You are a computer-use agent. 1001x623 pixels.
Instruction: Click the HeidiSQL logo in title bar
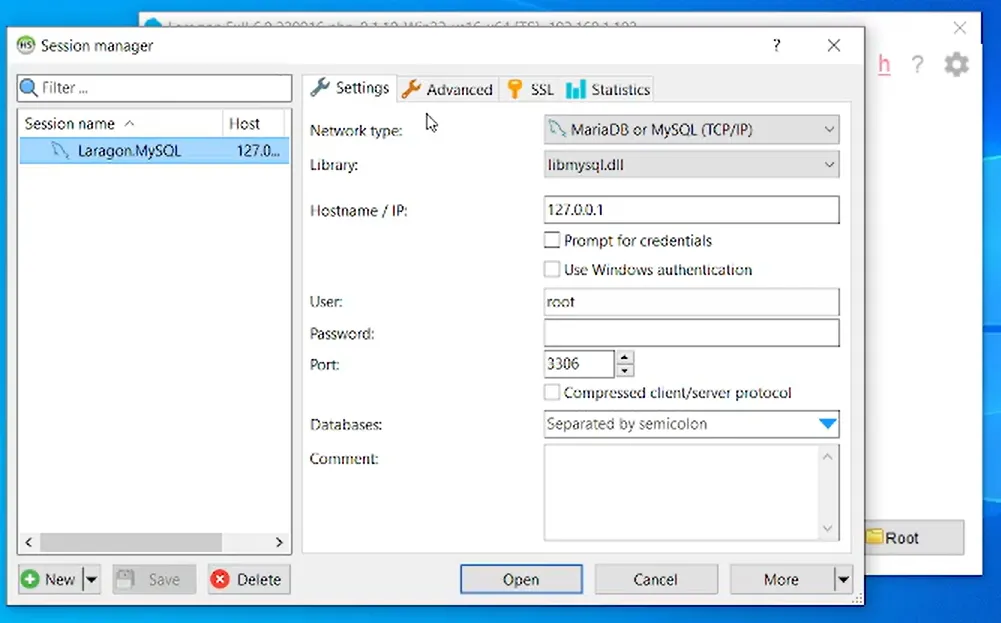(x=26, y=45)
